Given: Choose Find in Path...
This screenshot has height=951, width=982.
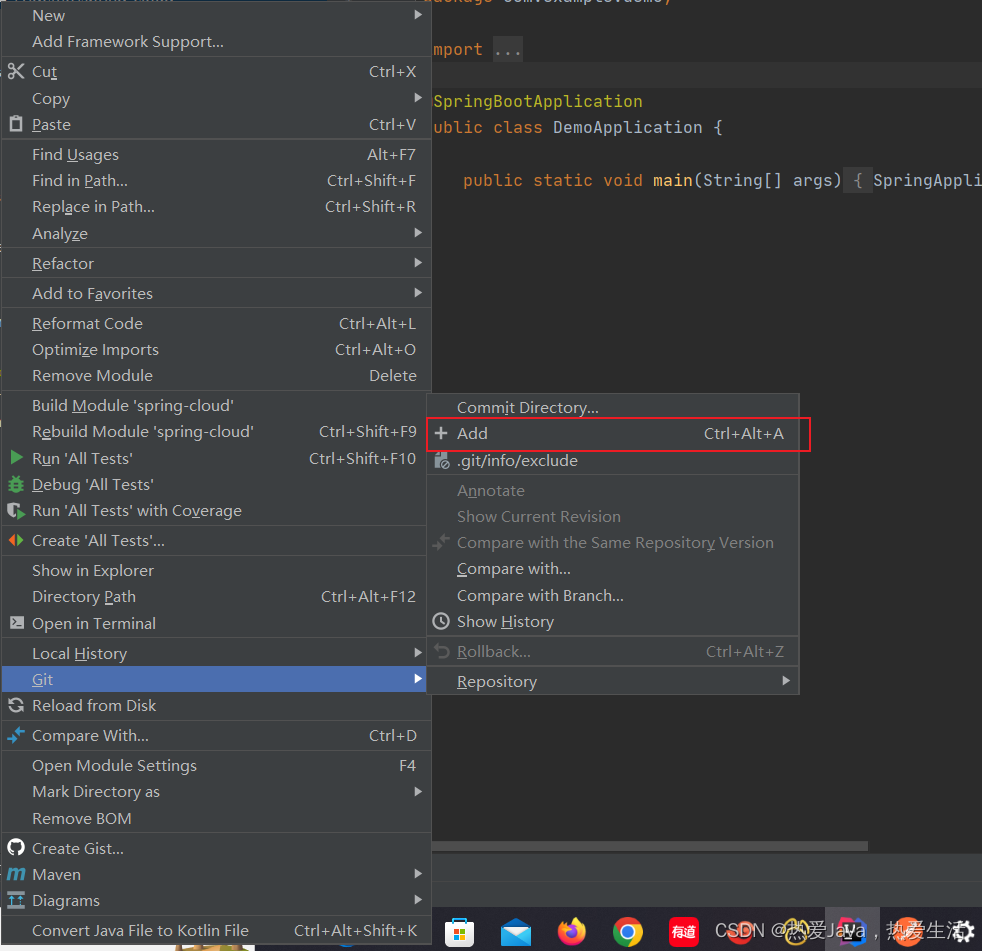Looking at the screenshot, I should point(216,181).
